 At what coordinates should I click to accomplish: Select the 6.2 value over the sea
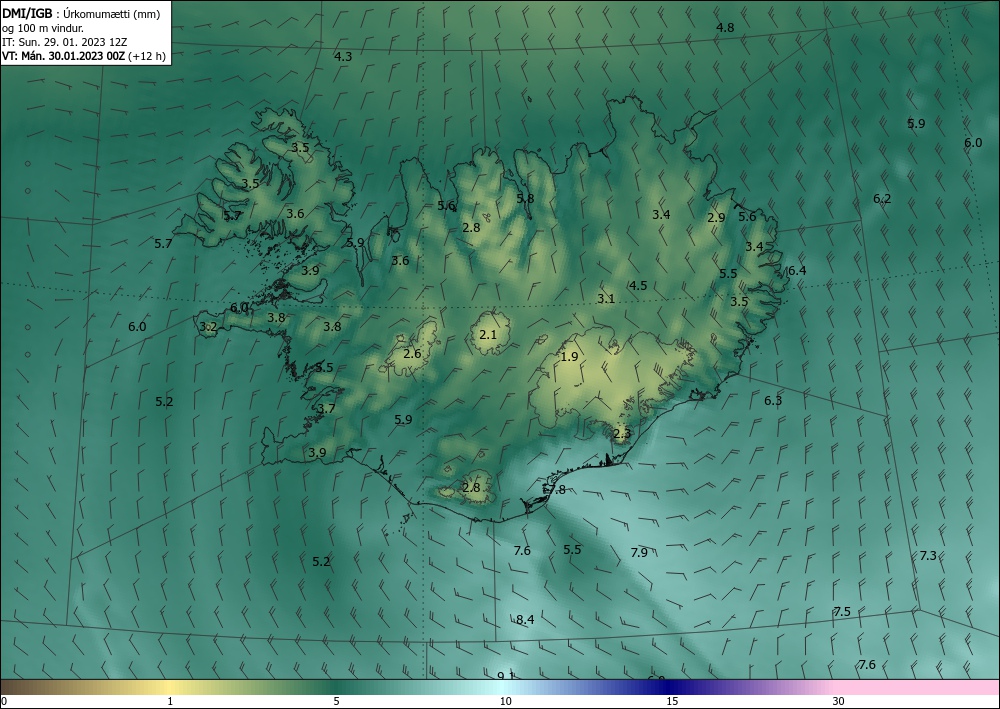point(882,199)
